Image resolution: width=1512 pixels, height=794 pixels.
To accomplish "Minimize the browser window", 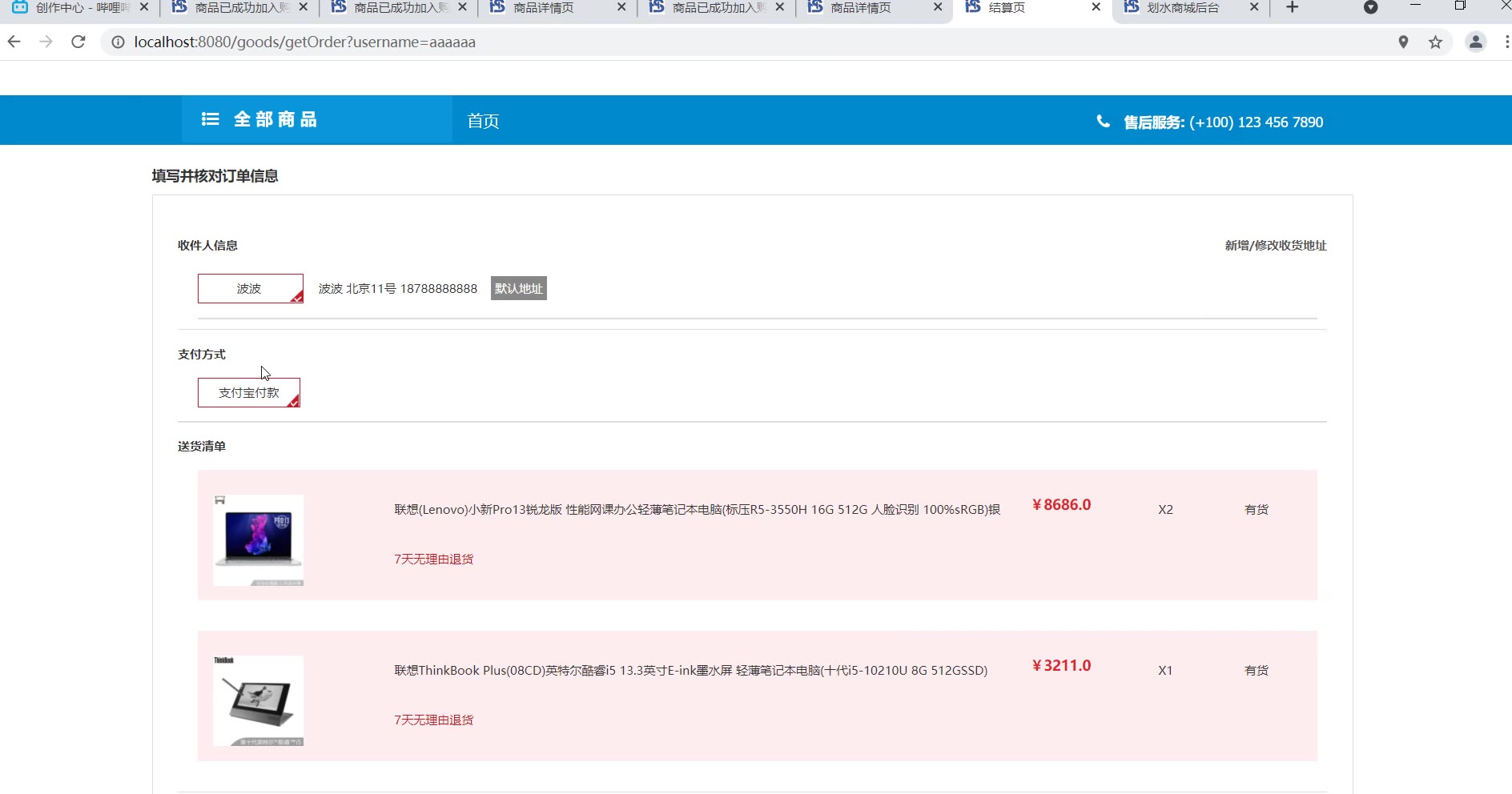I will 1415,6.
